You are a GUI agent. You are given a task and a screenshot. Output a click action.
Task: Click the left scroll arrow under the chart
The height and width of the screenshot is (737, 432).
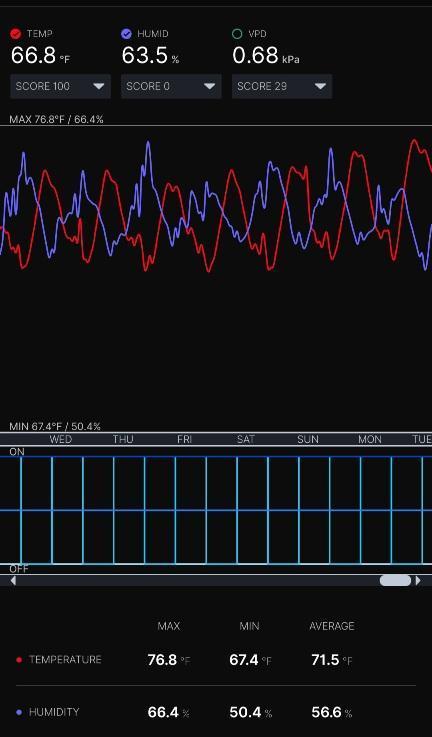(x=13, y=580)
